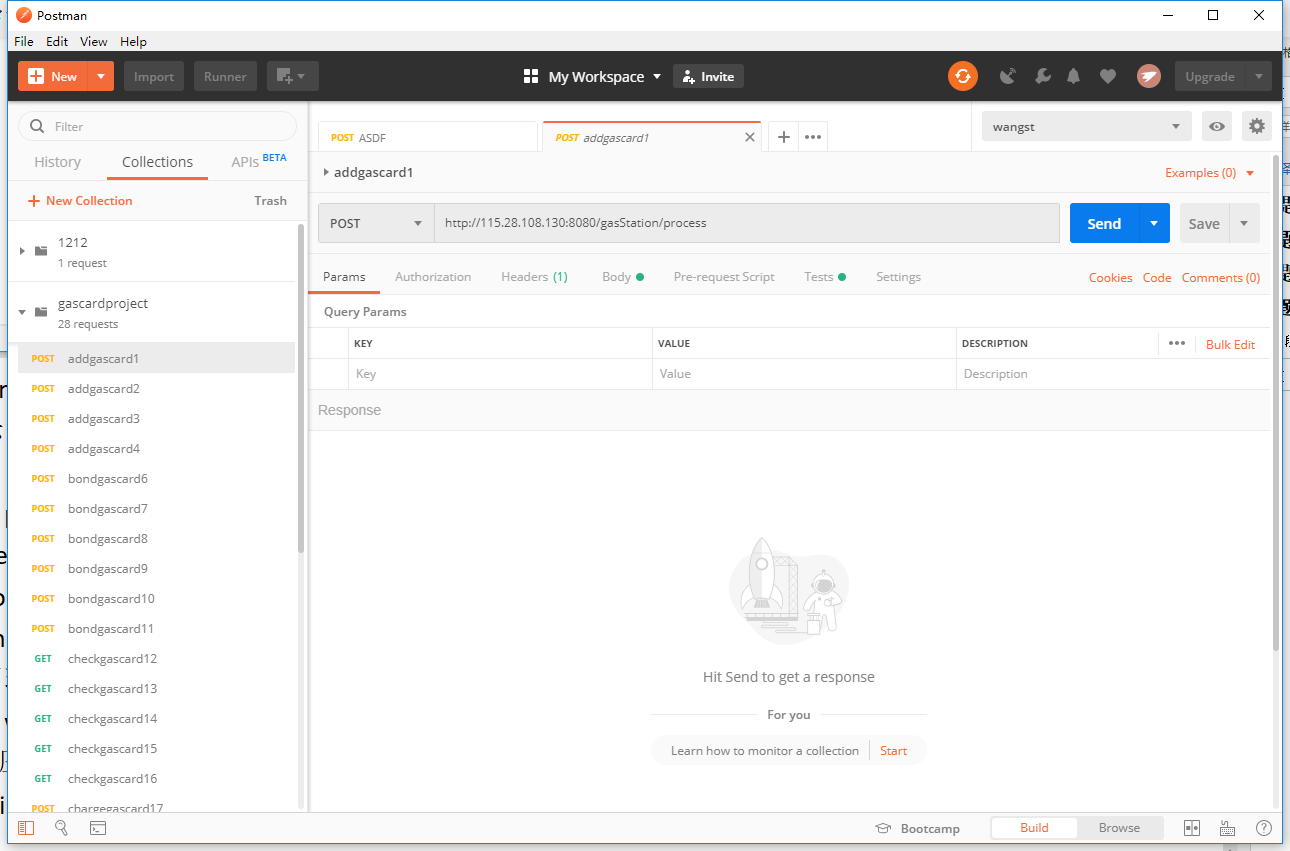Open the request Settings tab
This screenshot has height=851, width=1290.
tap(898, 277)
